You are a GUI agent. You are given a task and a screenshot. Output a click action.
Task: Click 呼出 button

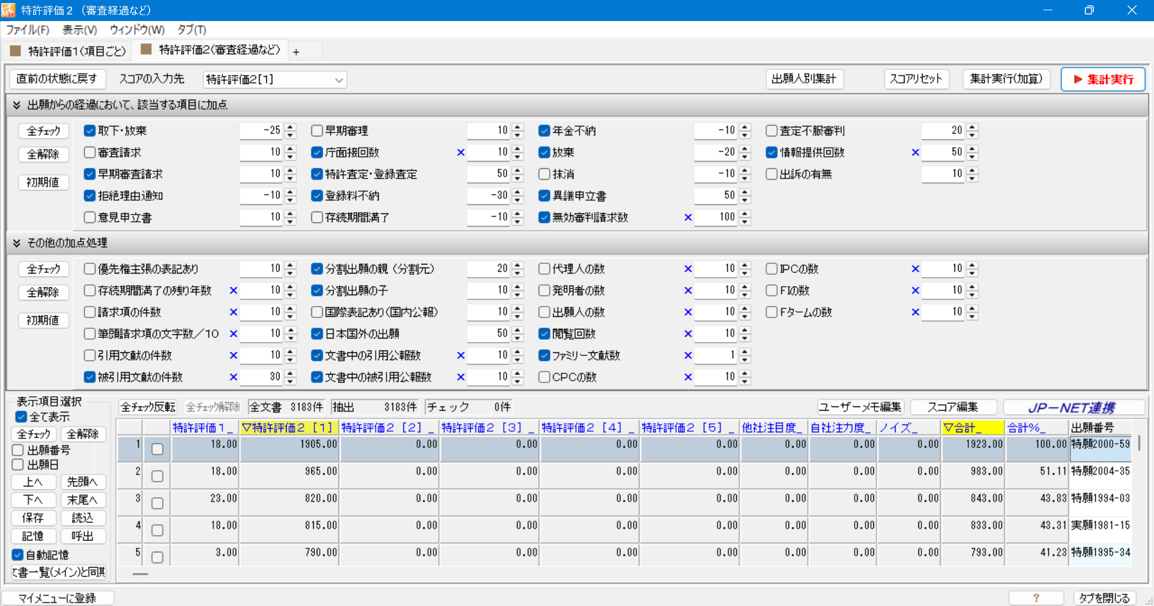tap(82, 537)
